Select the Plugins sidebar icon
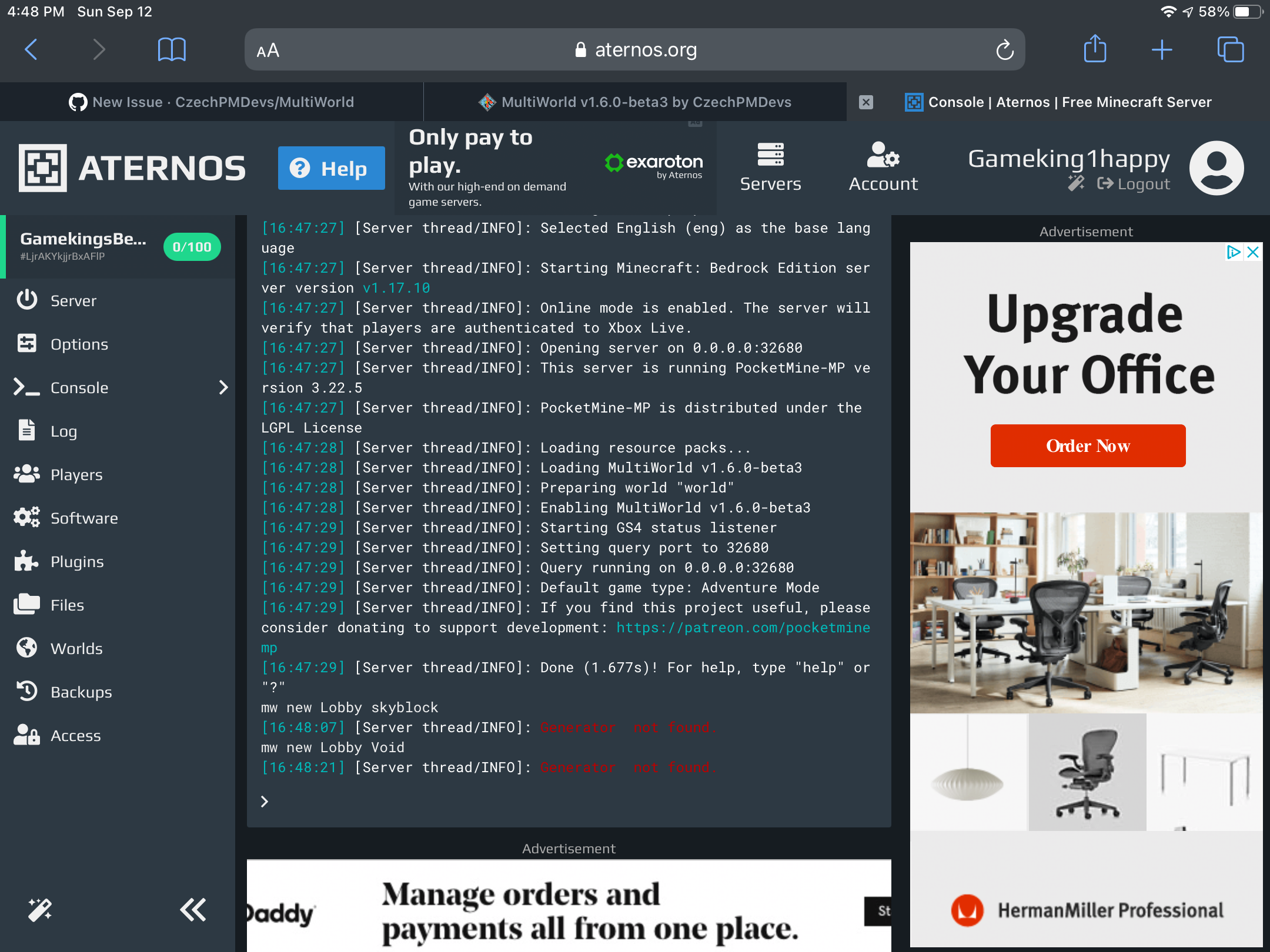This screenshot has height=952, width=1270. pyautogui.click(x=26, y=561)
